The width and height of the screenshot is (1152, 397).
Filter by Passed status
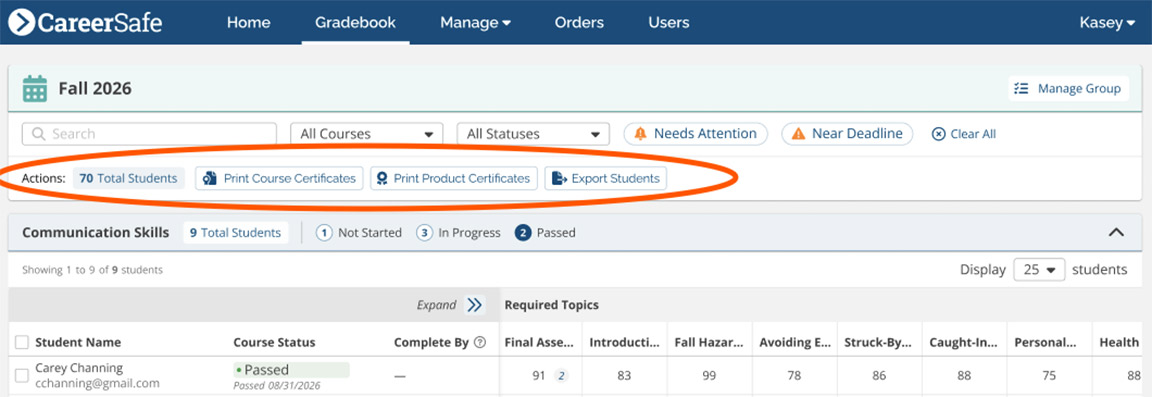click(544, 232)
